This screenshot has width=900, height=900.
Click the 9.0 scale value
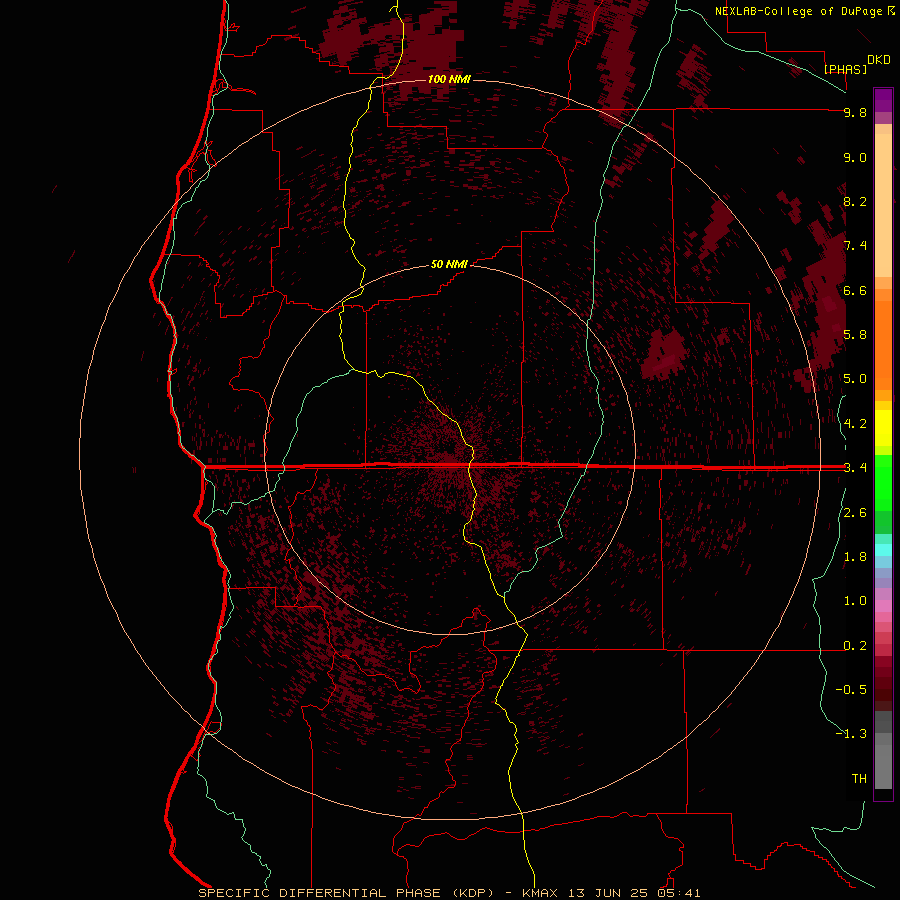pyautogui.click(x=855, y=157)
